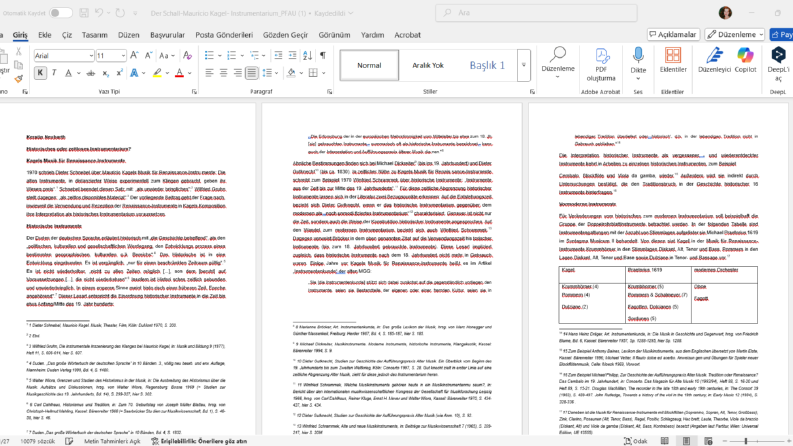This screenshot has height=446, width=793.
Task: Decrease font size with the smaller A icon
Action: (148, 56)
